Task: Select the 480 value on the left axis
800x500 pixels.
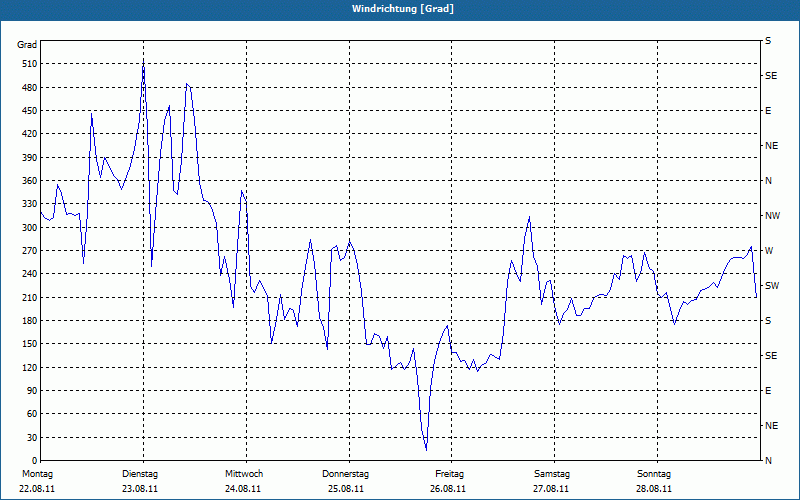Action: point(30,88)
